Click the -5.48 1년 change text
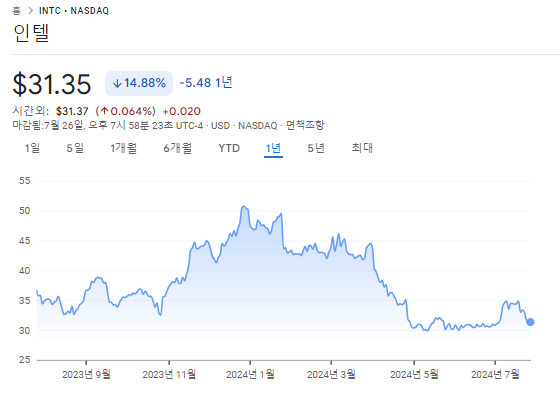This screenshot has height=397, width=560. click(x=206, y=83)
